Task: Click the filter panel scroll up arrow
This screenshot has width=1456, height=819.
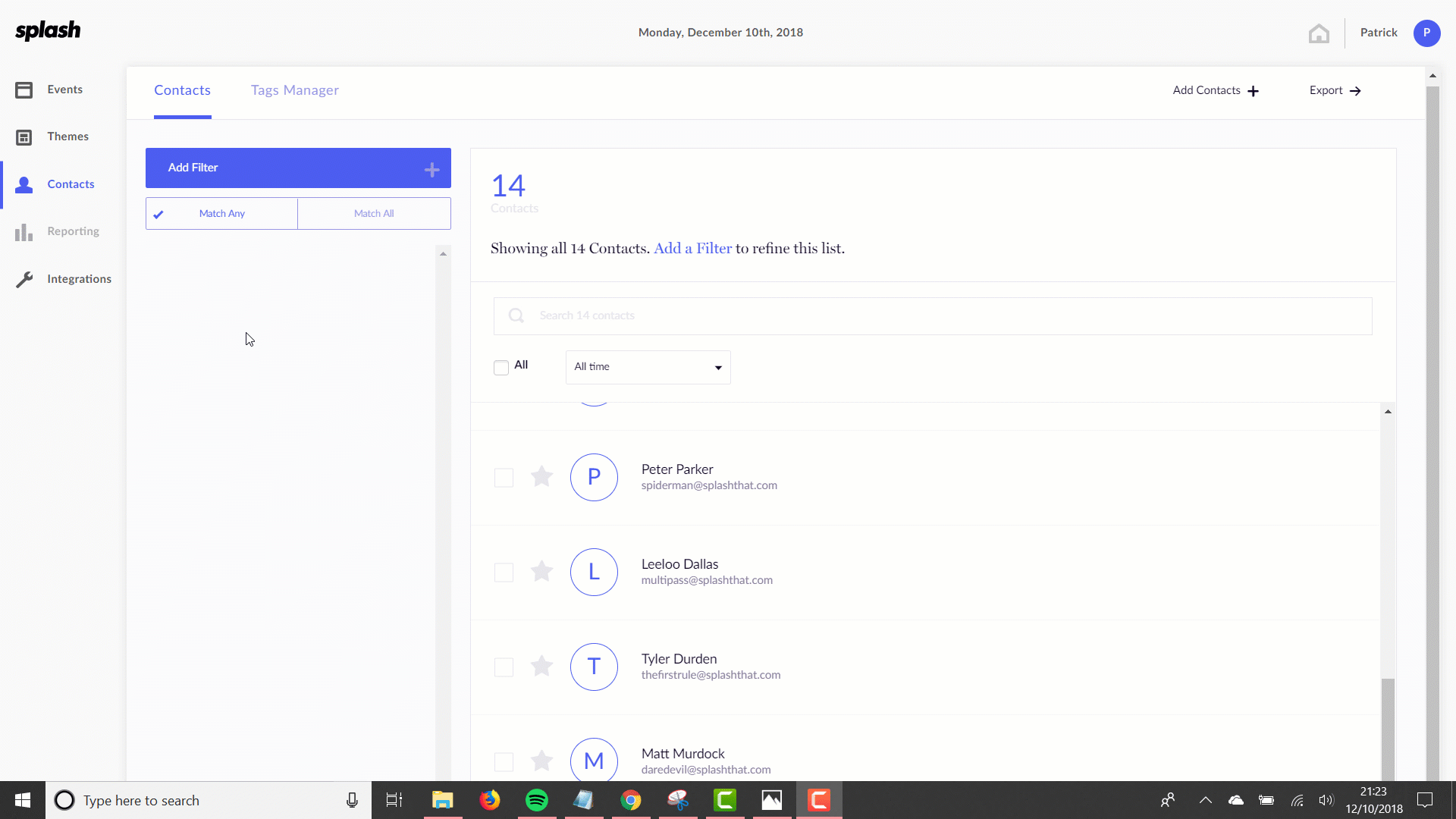Action: coord(443,254)
